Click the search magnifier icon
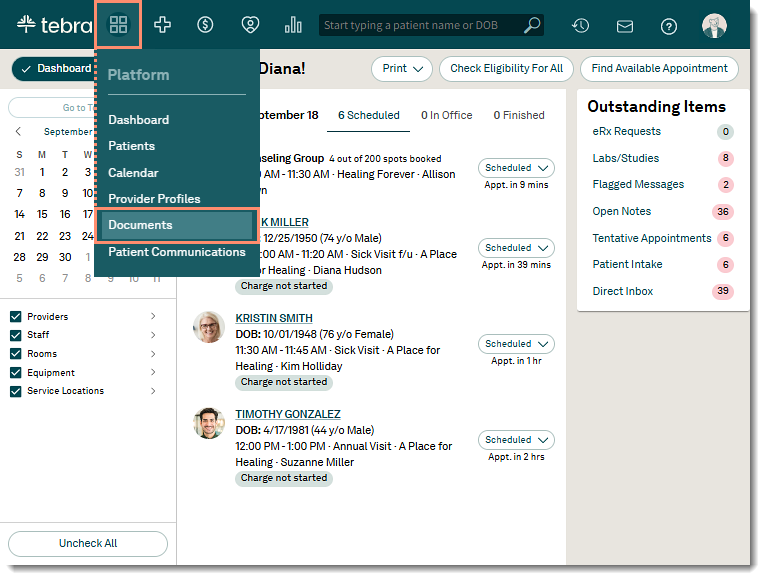765x580 pixels. (x=533, y=25)
